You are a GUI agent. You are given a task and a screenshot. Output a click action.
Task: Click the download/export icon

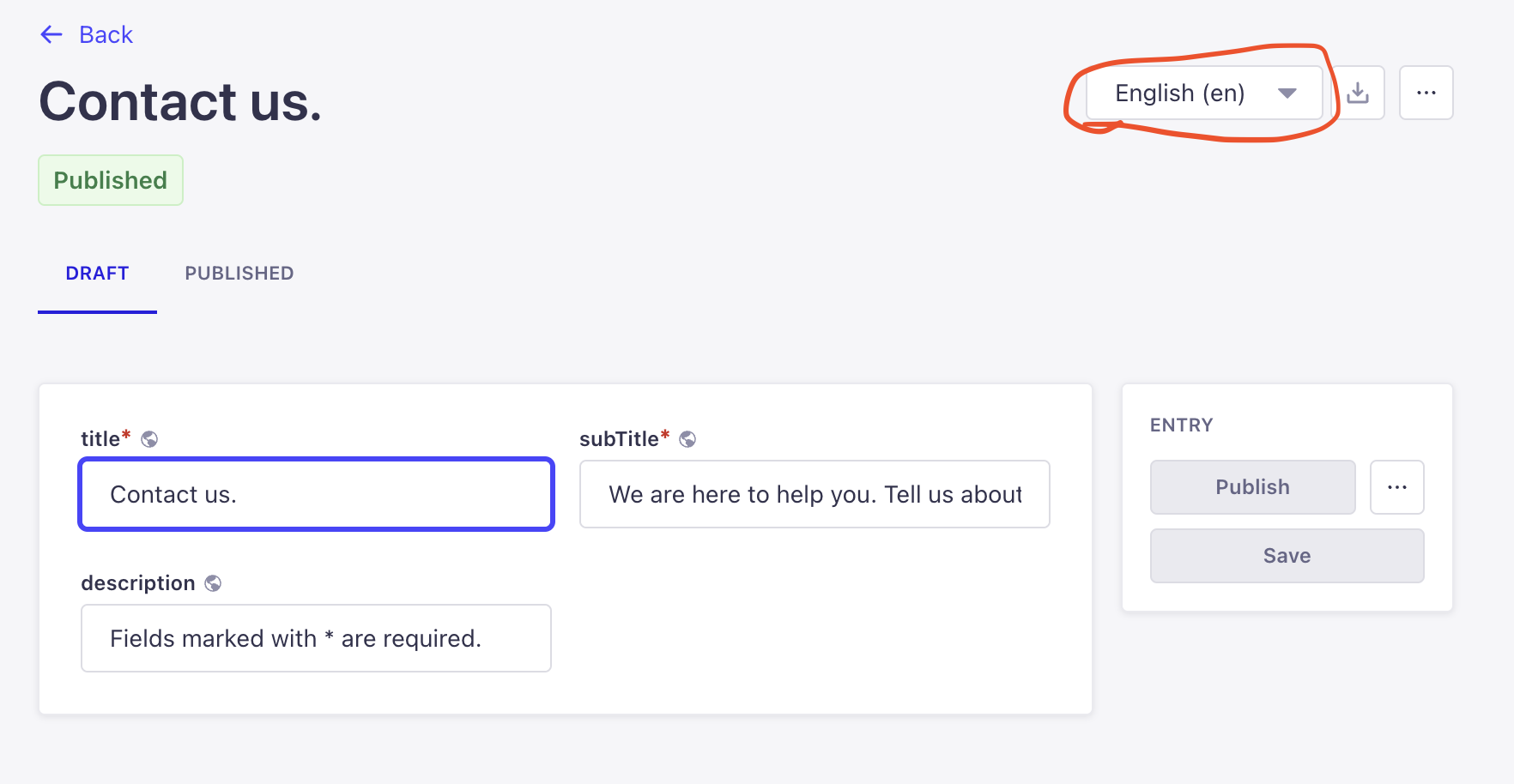[1360, 92]
